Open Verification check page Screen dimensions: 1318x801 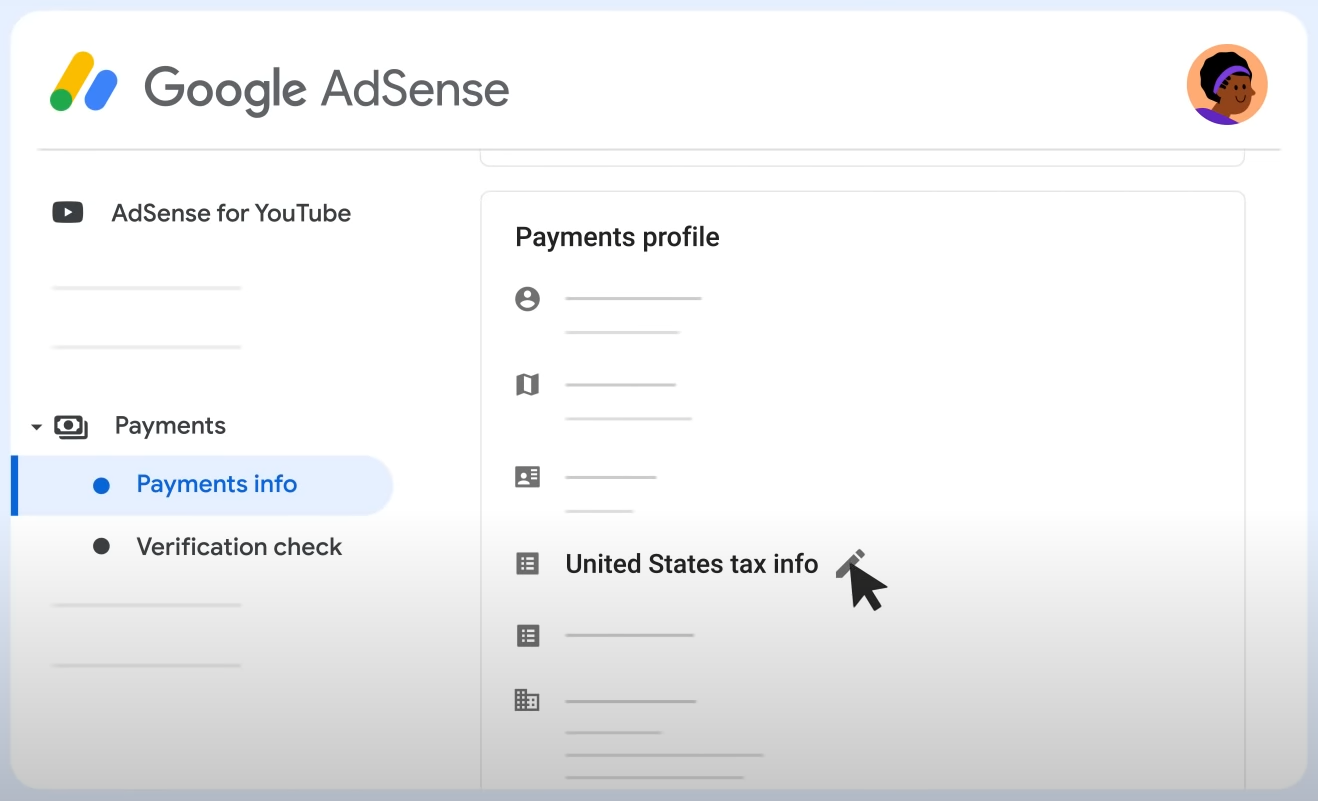[x=239, y=547]
